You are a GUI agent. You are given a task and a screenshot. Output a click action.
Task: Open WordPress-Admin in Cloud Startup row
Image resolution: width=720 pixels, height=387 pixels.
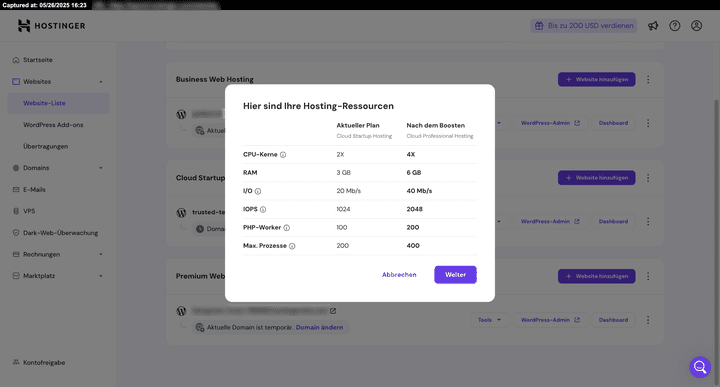(550, 221)
